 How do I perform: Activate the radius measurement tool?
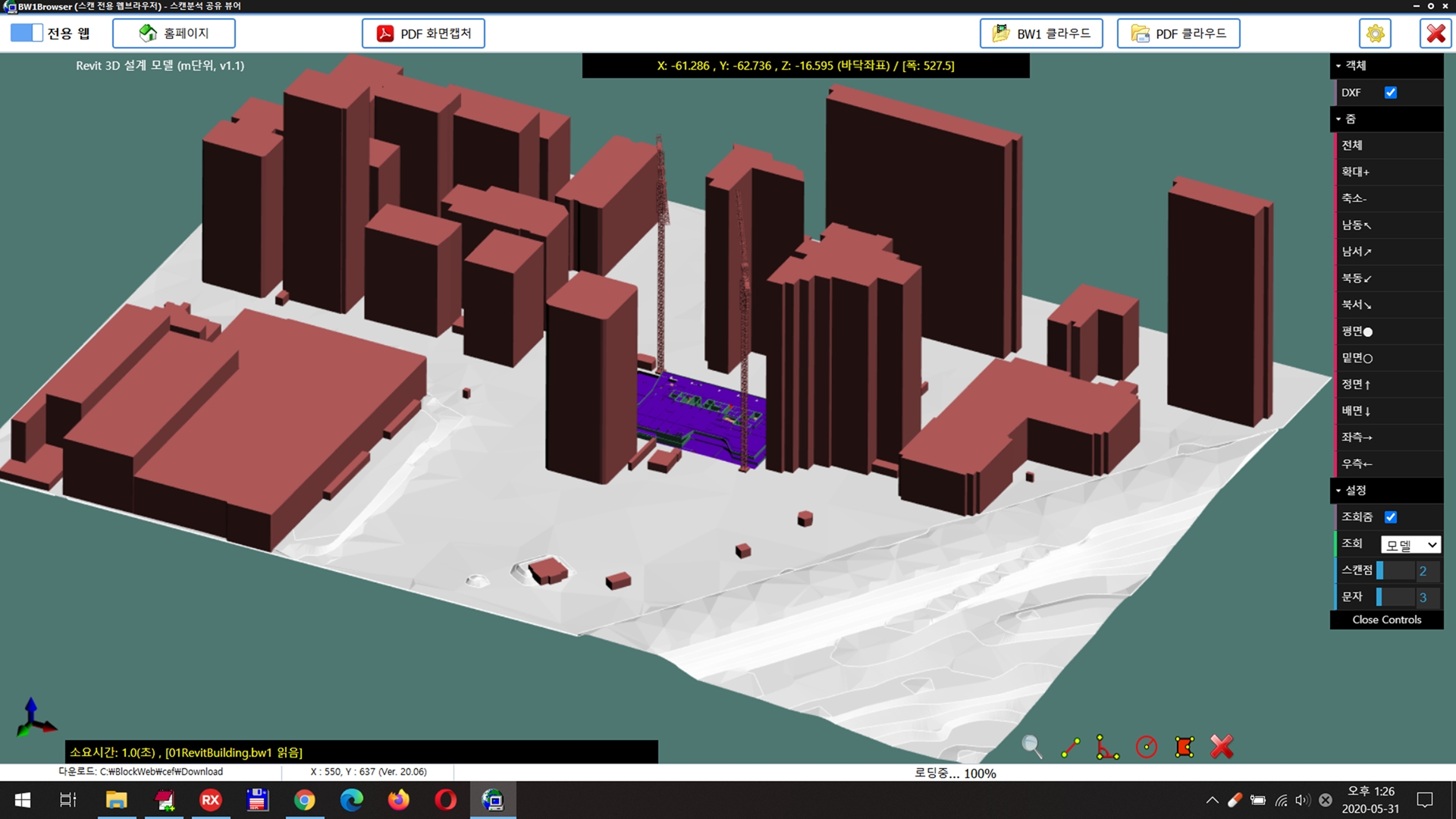tap(1146, 747)
